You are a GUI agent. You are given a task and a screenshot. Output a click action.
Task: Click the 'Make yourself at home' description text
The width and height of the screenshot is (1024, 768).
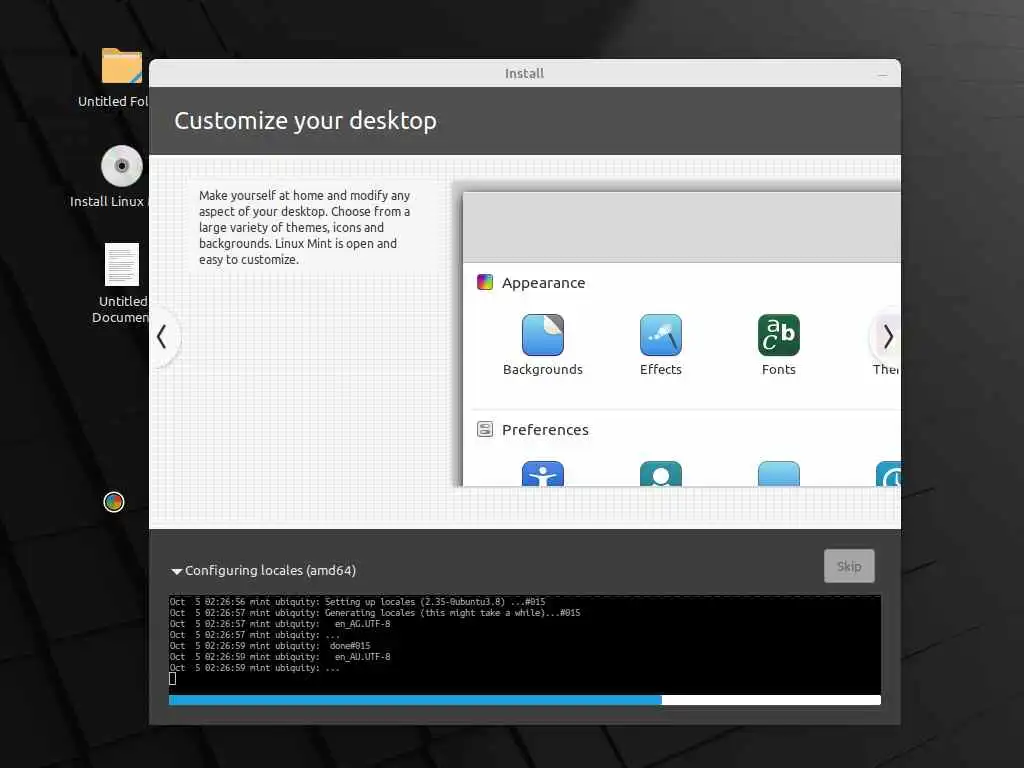coord(304,227)
